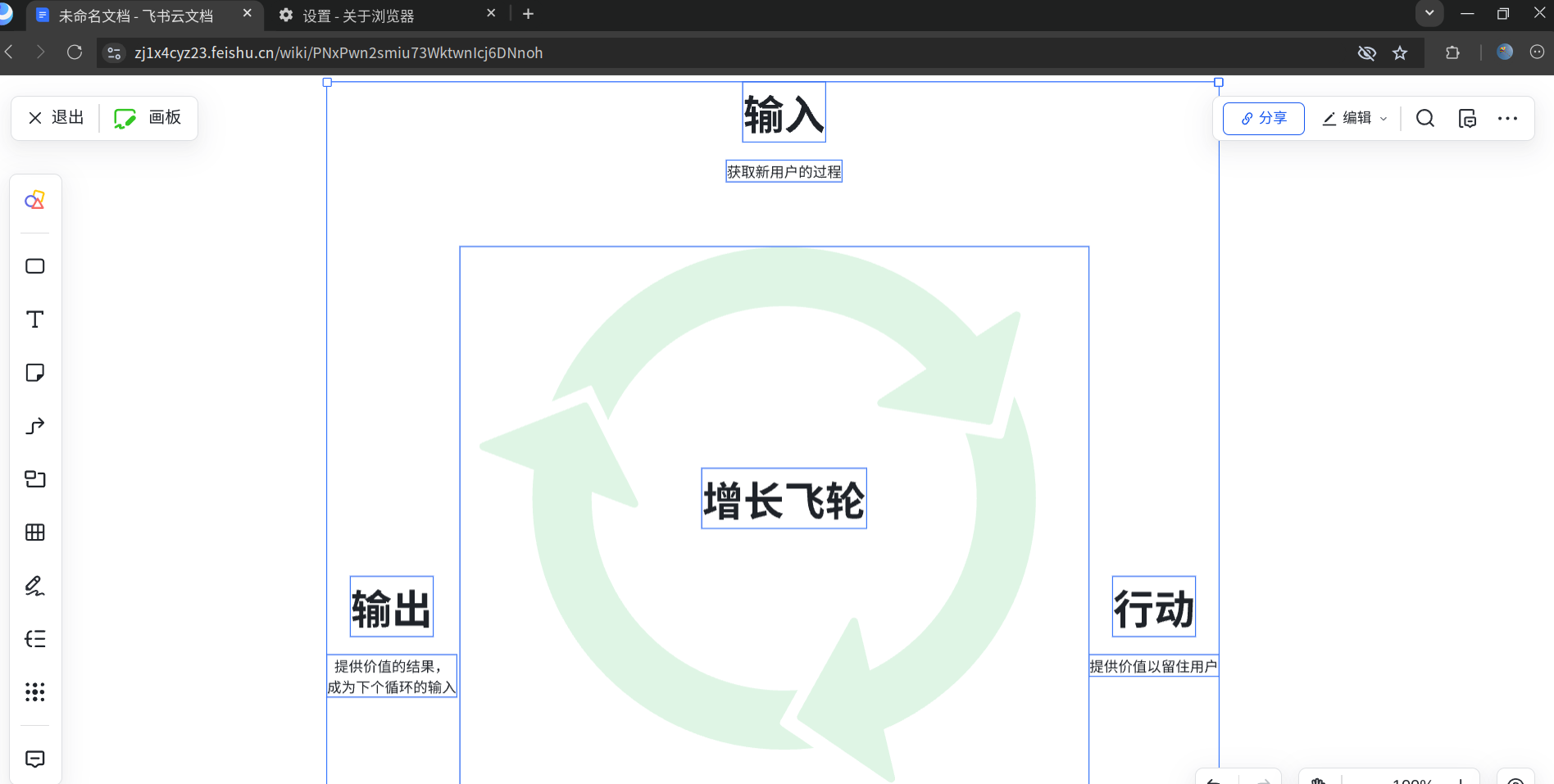
Task: Open the document copy panel icon
Action: tap(1467, 119)
